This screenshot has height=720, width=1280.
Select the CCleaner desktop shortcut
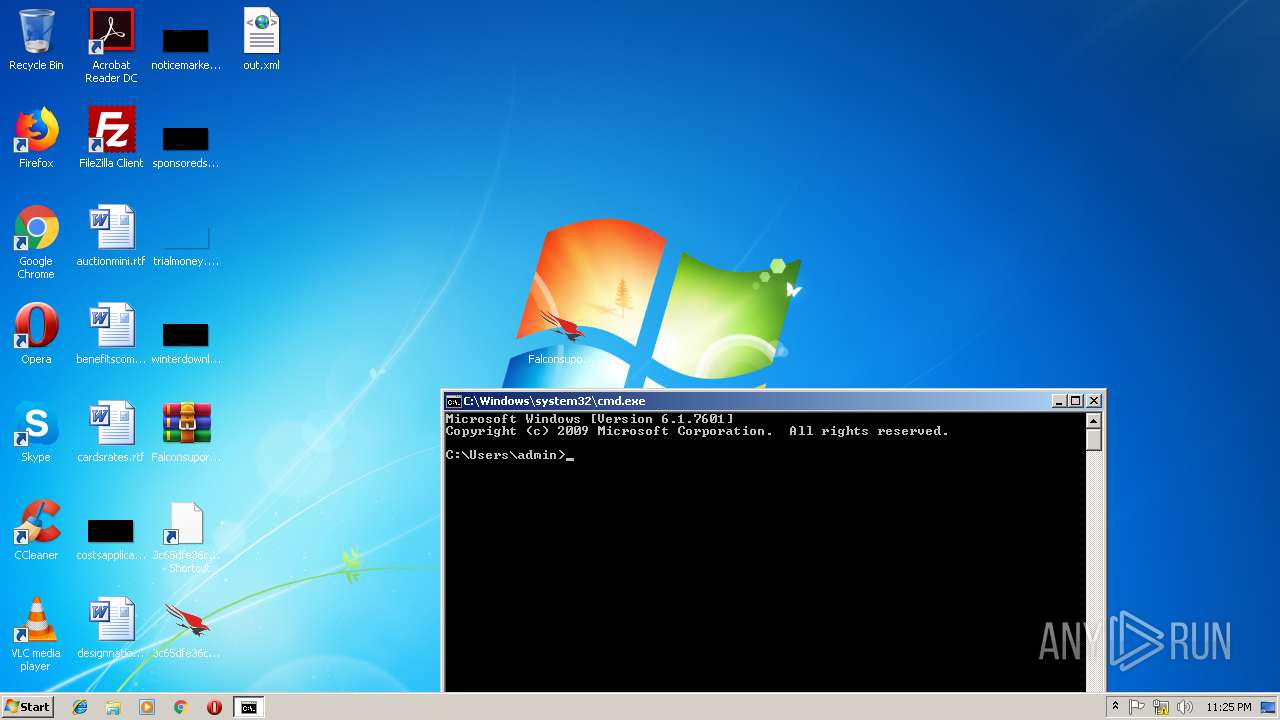(36, 530)
